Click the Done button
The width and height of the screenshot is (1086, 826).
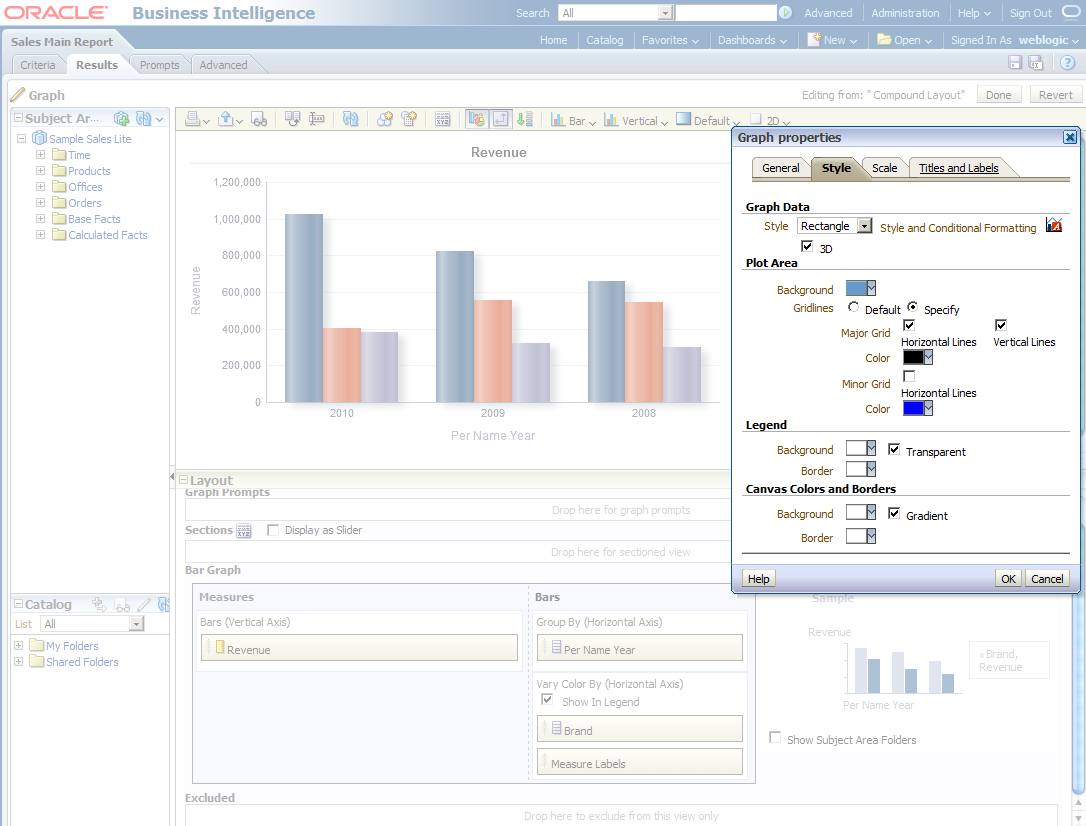click(x=1001, y=93)
